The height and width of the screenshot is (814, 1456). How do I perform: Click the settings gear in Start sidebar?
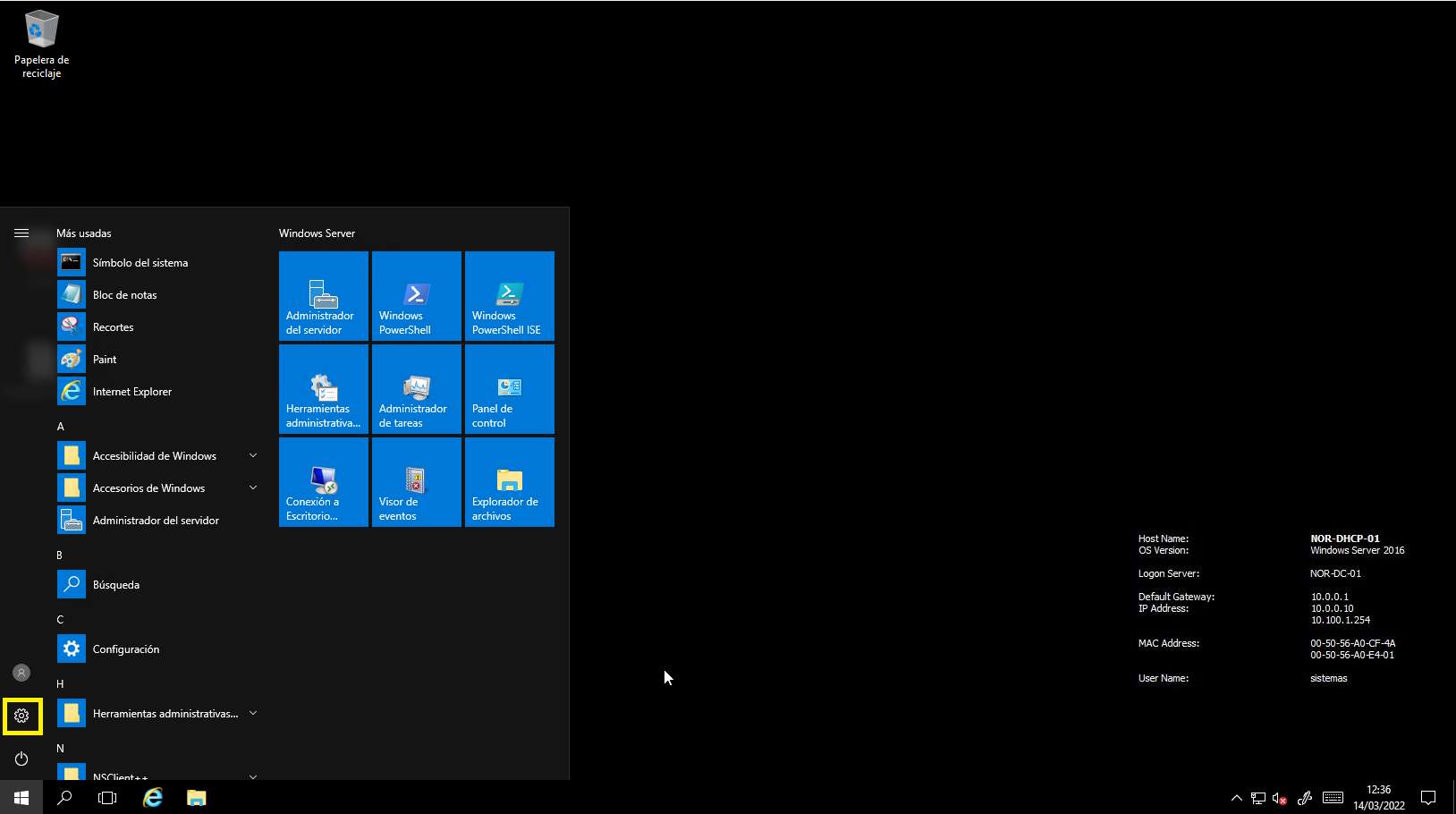click(x=21, y=716)
